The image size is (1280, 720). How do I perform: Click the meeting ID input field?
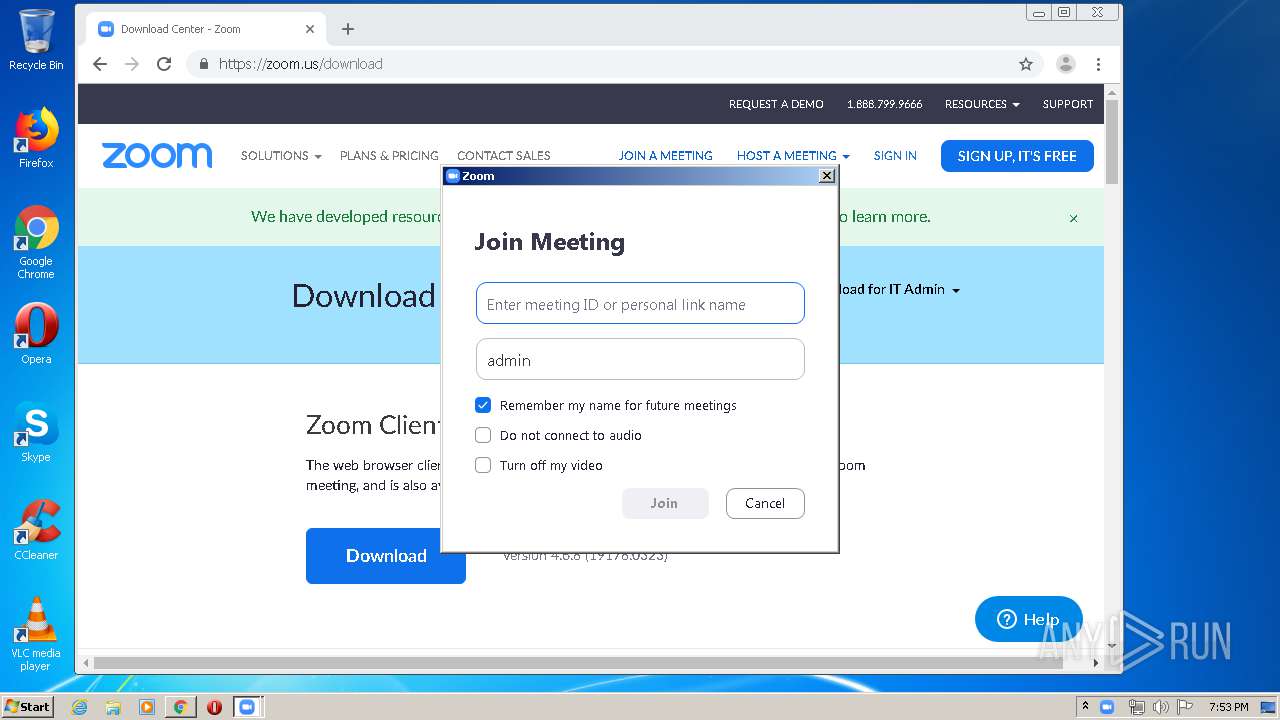[x=640, y=304]
